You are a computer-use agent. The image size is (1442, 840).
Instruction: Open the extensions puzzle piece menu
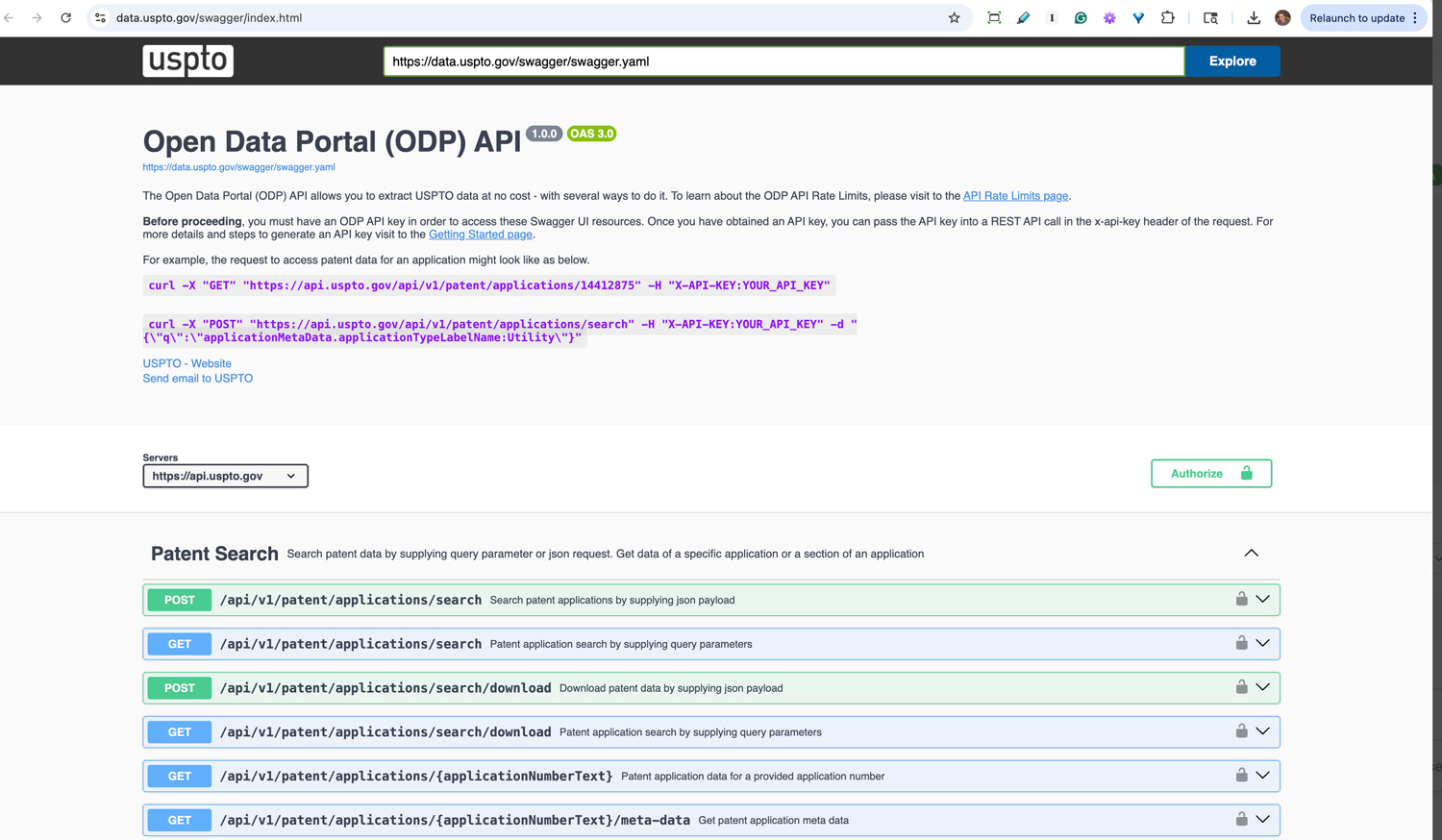pyautogui.click(x=1167, y=17)
